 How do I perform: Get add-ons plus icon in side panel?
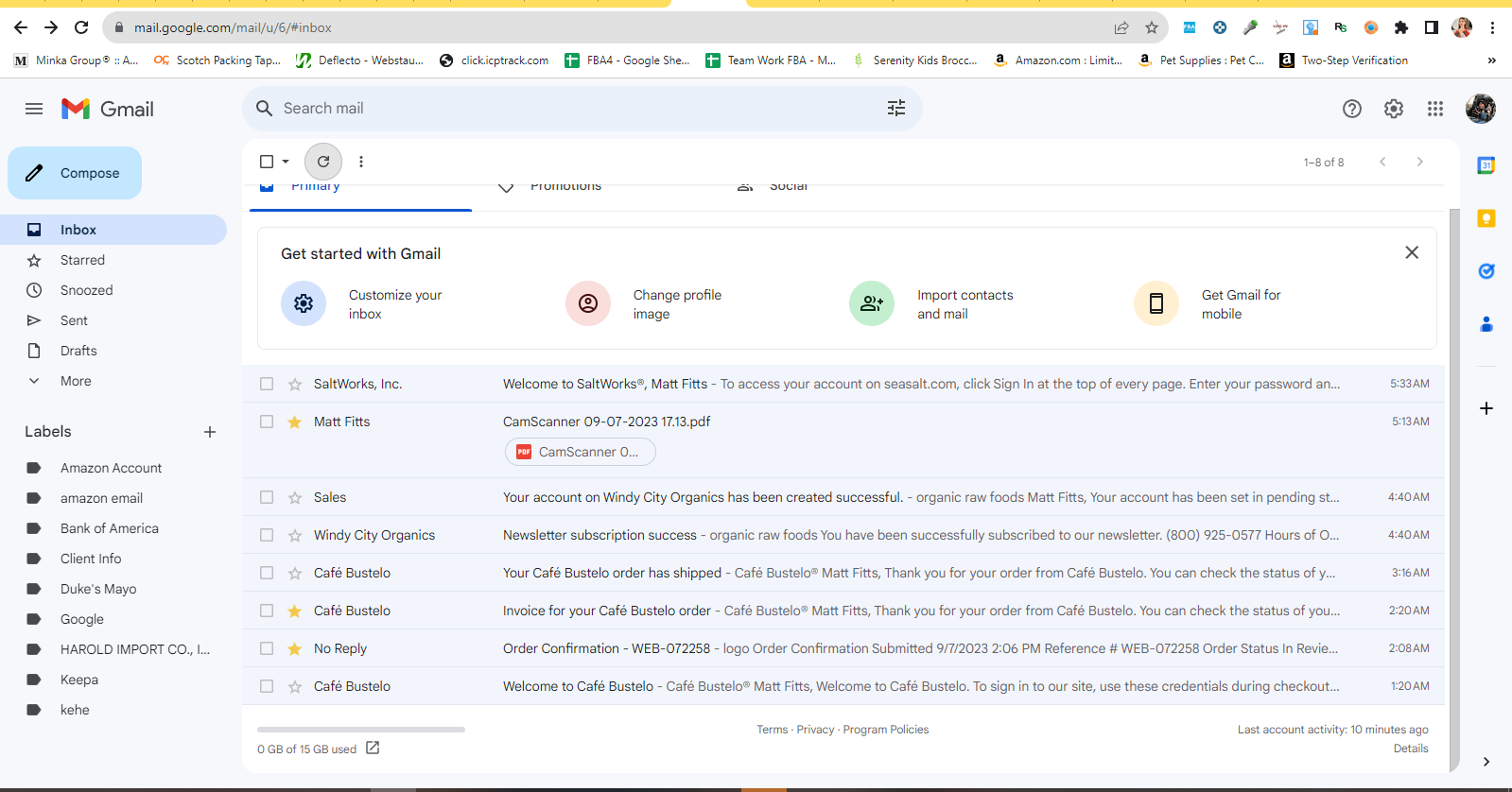[1486, 408]
